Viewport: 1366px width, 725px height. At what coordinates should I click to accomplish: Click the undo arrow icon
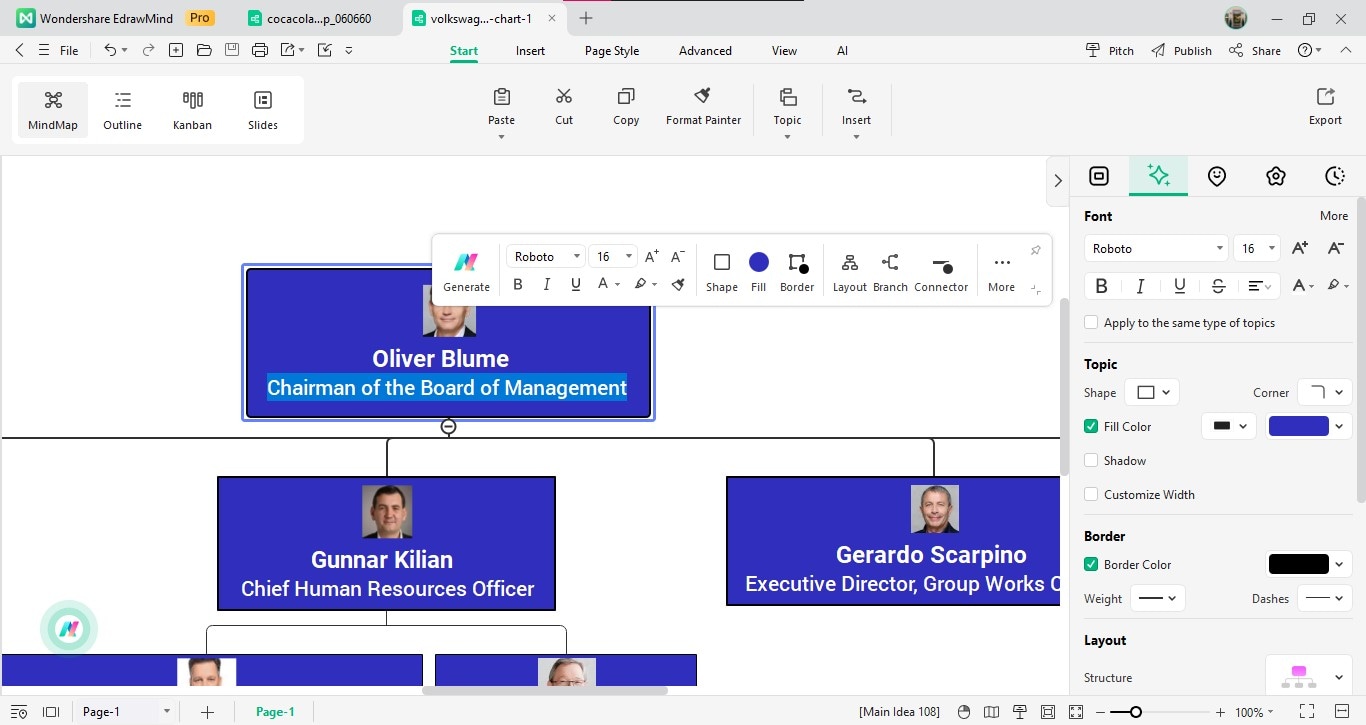point(110,50)
